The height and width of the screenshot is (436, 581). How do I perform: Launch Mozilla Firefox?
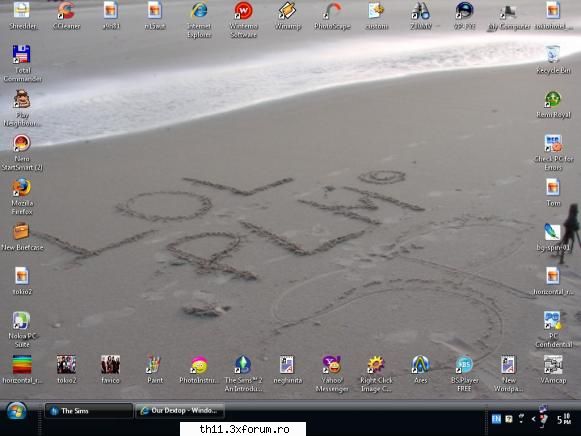[x=22, y=197]
